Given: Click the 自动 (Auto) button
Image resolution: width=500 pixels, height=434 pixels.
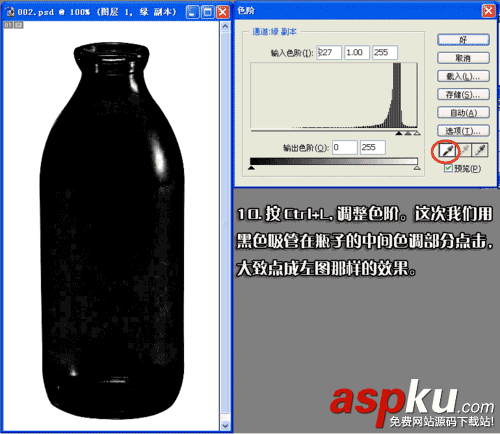Looking at the screenshot, I should pos(463,113).
